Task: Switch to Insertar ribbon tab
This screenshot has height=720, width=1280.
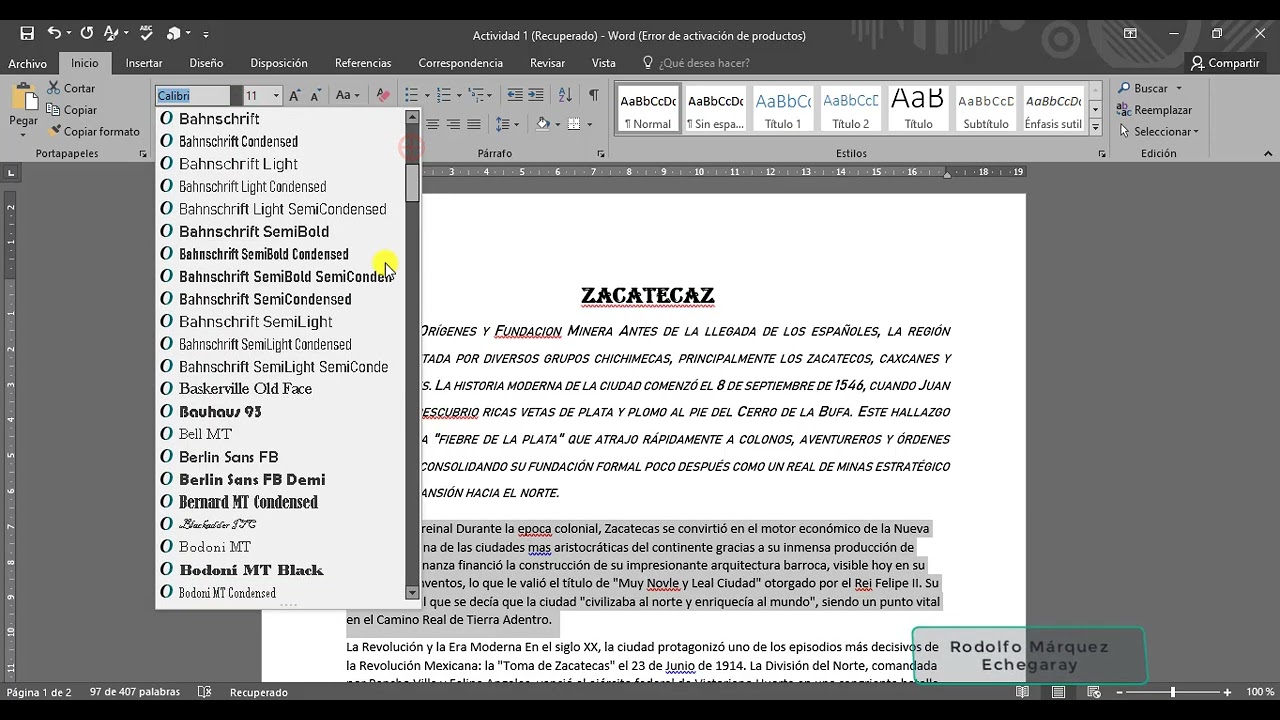Action: pyautogui.click(x=144, y=63)
